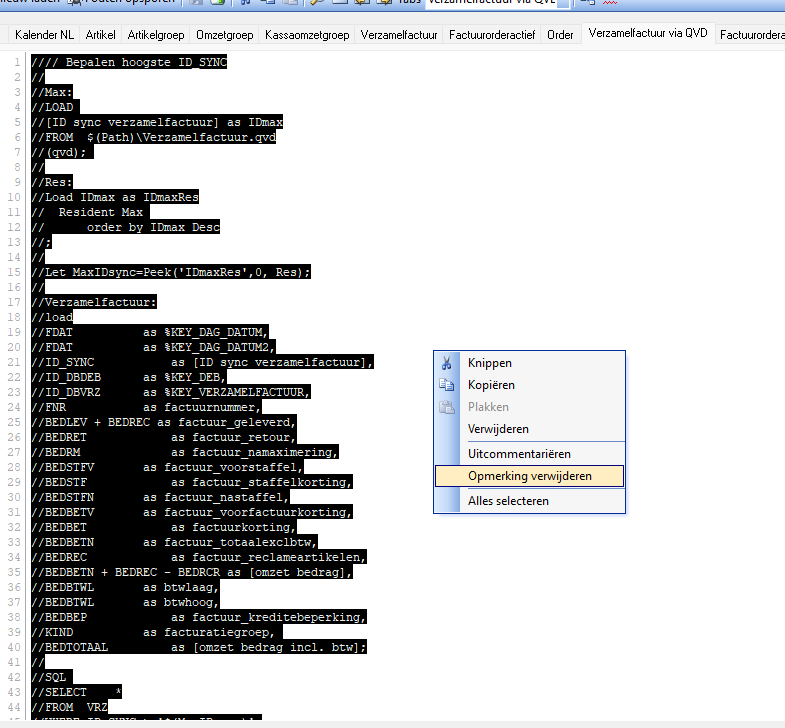Click the '$(Path)\Verzamelfactuur.qvd' FROM line
This screenshot has width=785, height=728.
point(154,137)
